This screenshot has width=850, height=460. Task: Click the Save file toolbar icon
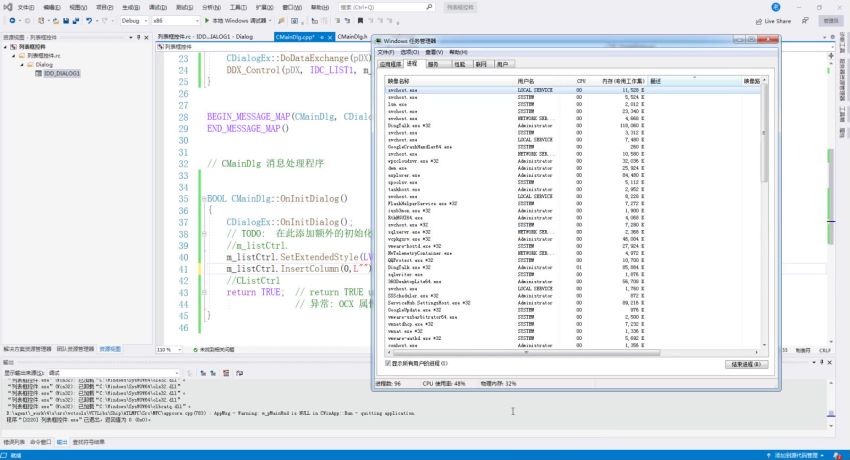[x=66, y=21]
